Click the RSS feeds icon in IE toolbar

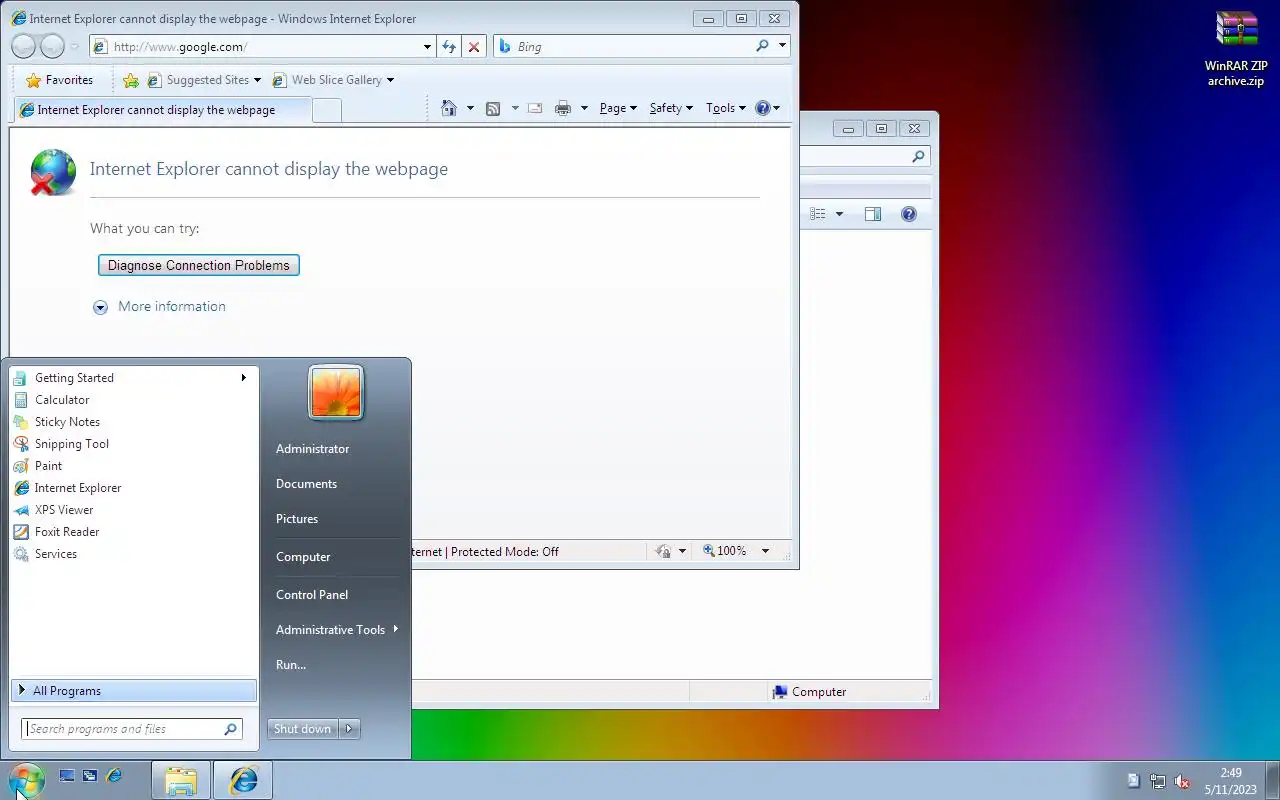point(493,108)
